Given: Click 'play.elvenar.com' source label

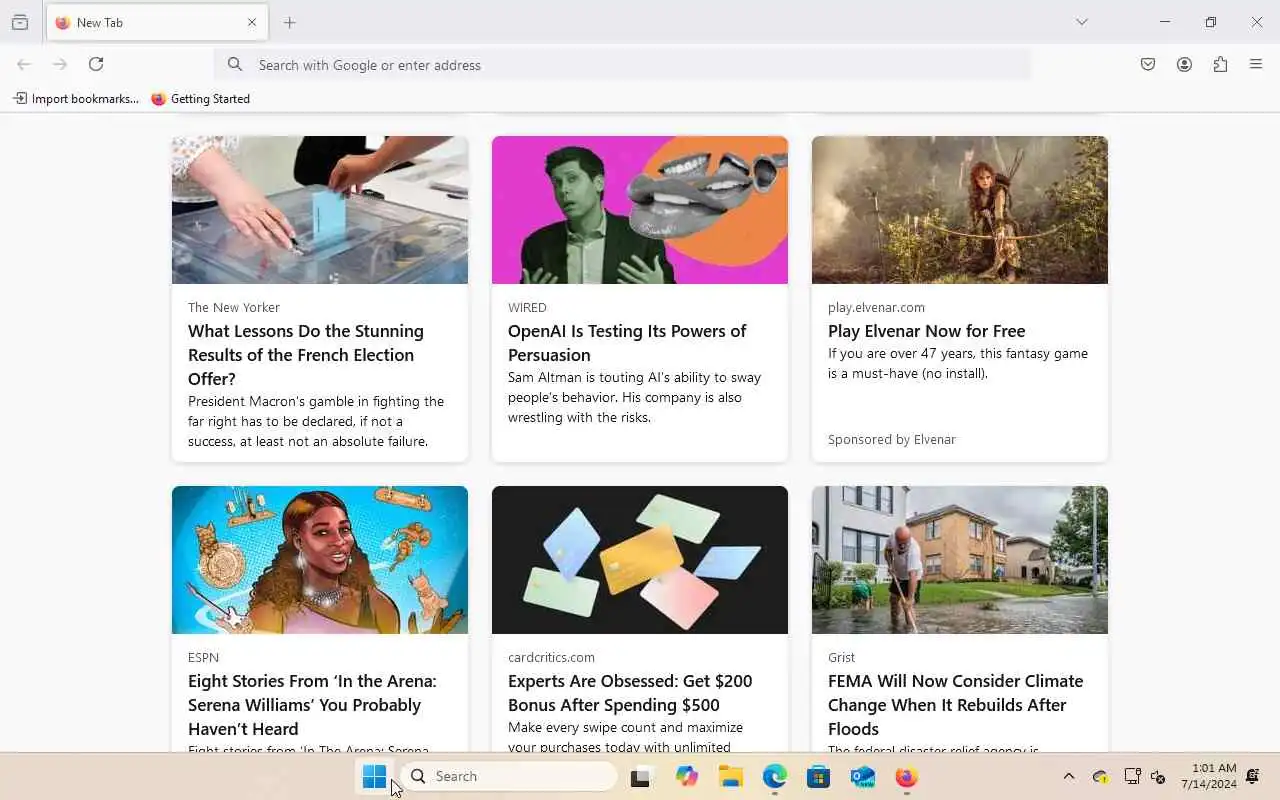Looking at the screenshot, I should 876,307.
